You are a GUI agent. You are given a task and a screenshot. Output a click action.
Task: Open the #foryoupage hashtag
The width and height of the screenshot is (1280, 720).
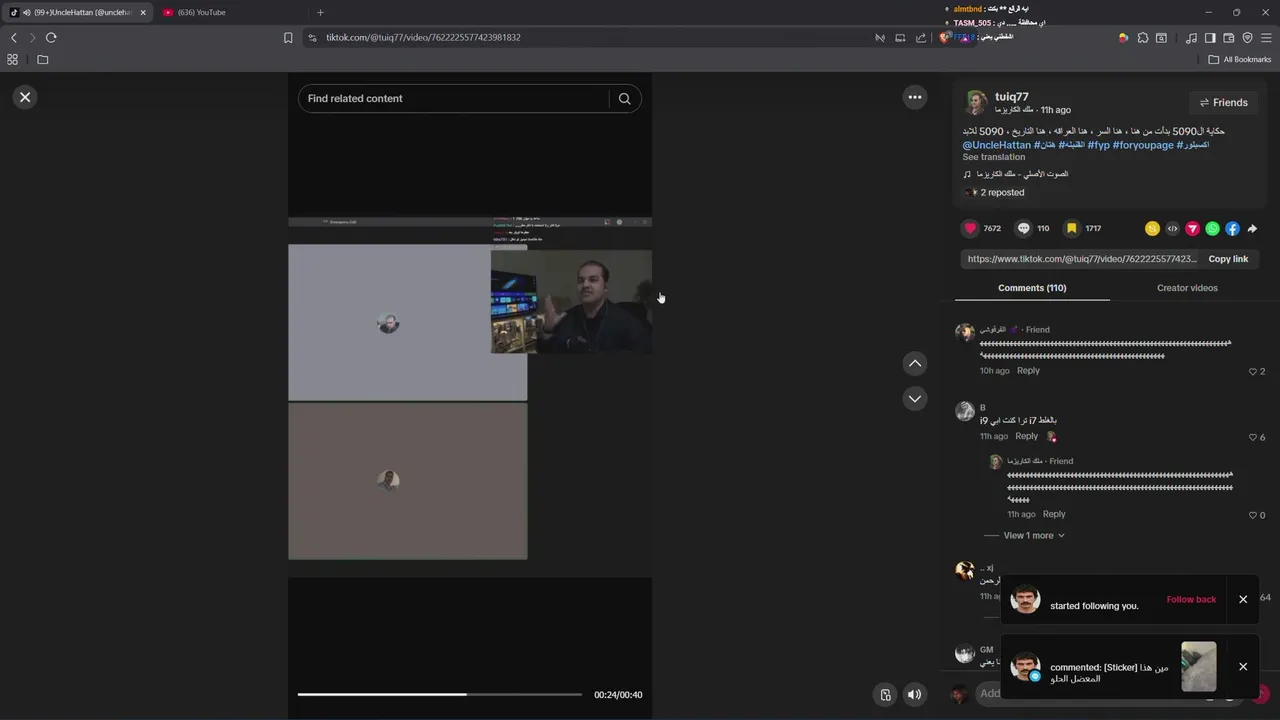point(1142,145)
